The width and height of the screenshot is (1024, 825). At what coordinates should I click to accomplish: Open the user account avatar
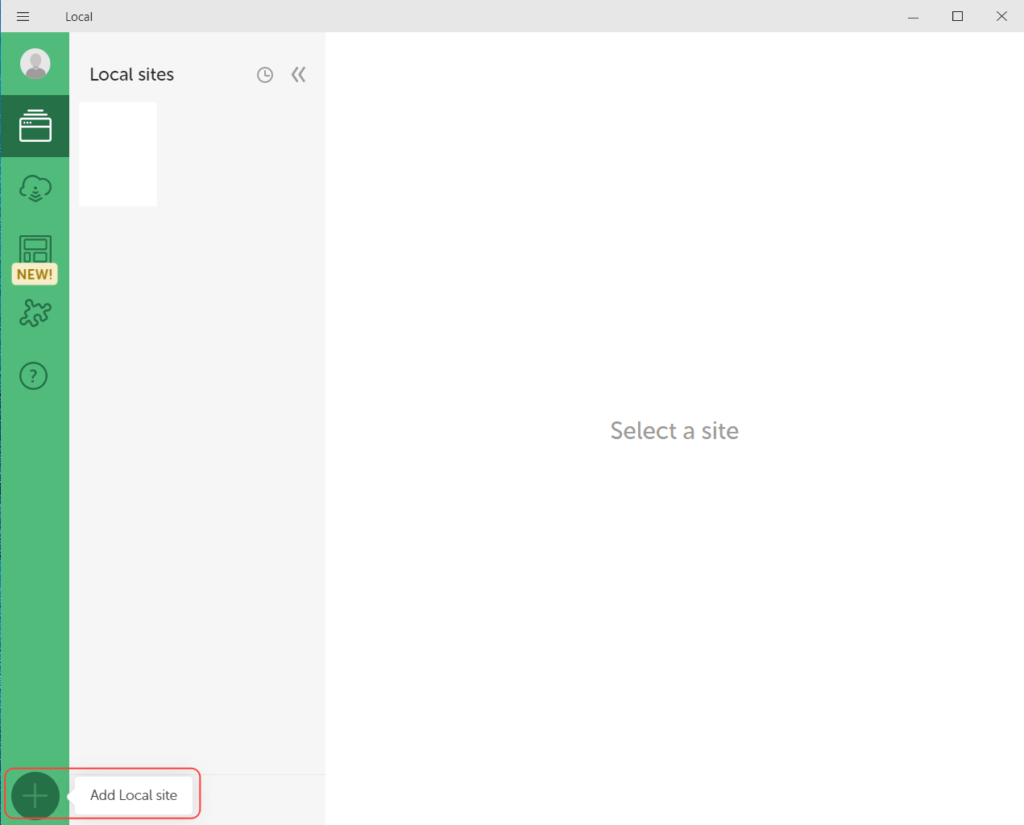(x=35, y=64)
